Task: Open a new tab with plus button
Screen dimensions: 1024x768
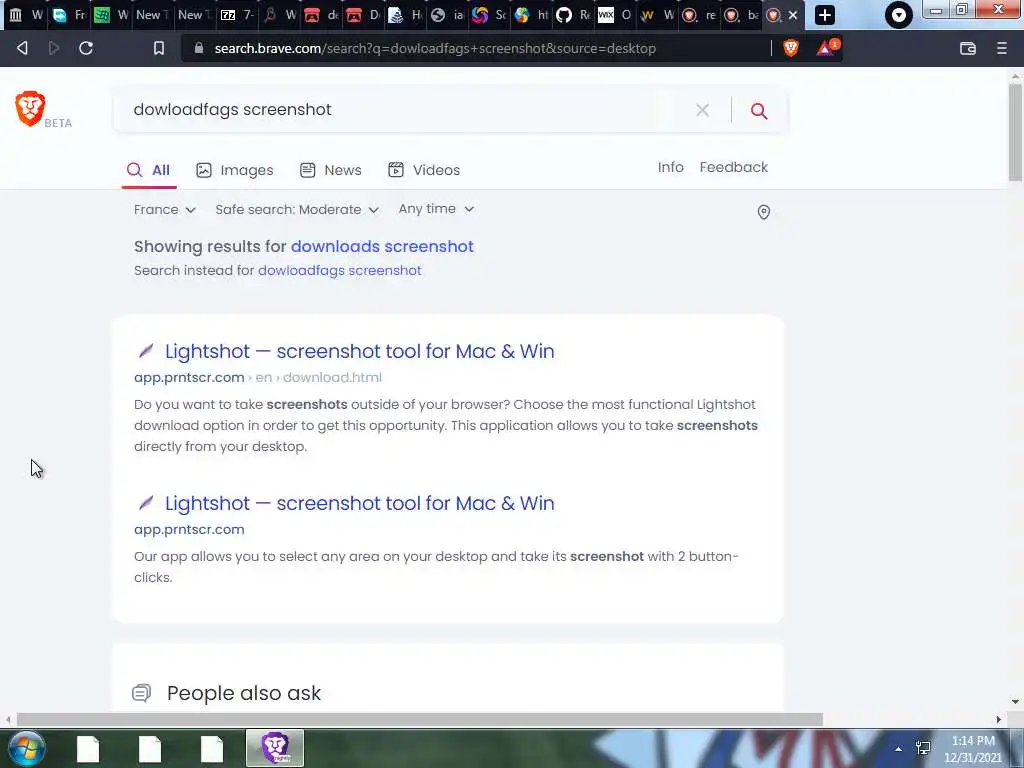Action: tap(825, 15)
